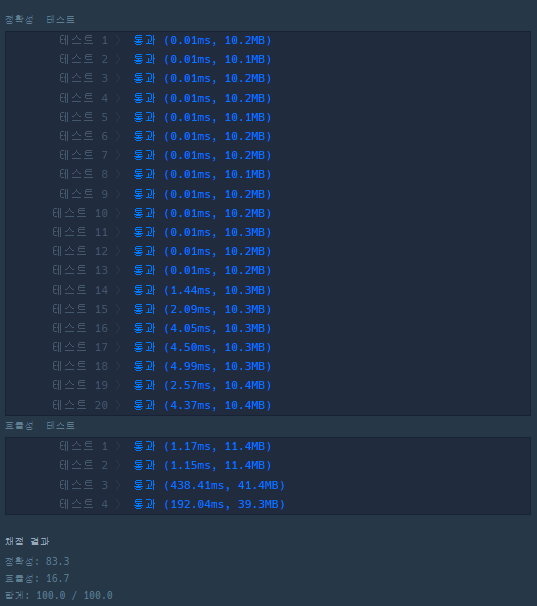537x606 pixels.
Task: Select efficiency 테스트 2 result (1.15ms, 11.4MB)
Action: (217, 465)
